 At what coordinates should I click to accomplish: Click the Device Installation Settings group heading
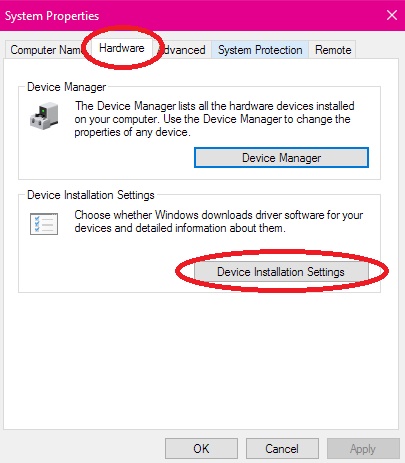(x=91, y=195)
